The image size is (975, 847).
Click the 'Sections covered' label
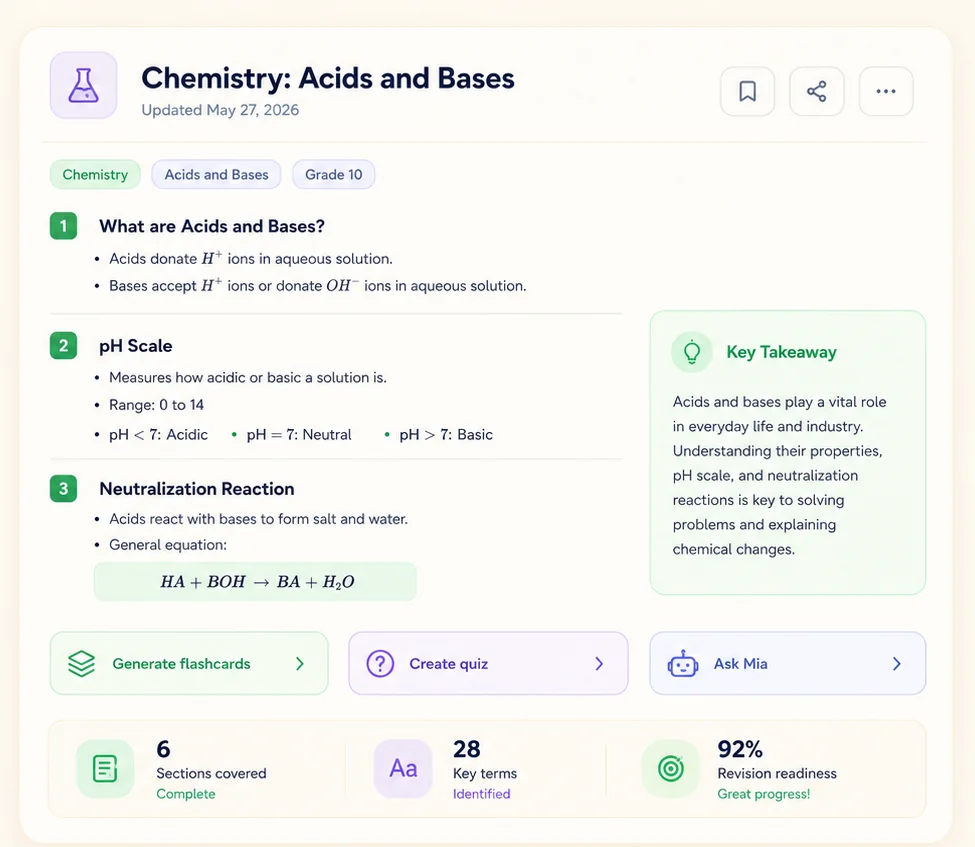(x=211, y=773)
